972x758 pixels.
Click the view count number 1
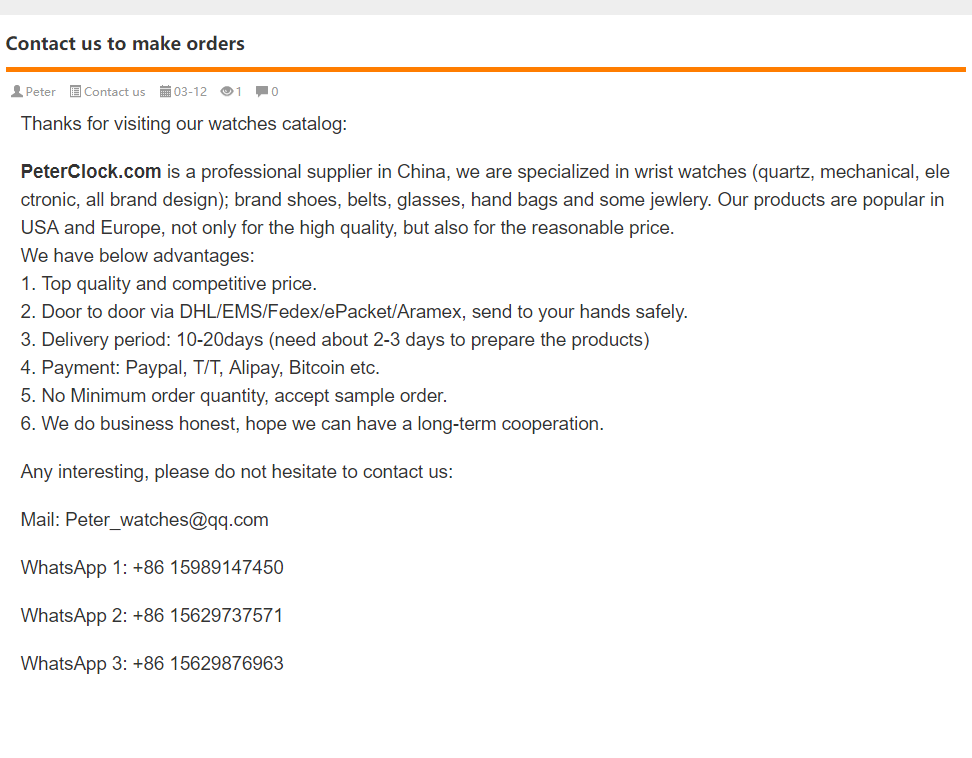coord(239,92)
